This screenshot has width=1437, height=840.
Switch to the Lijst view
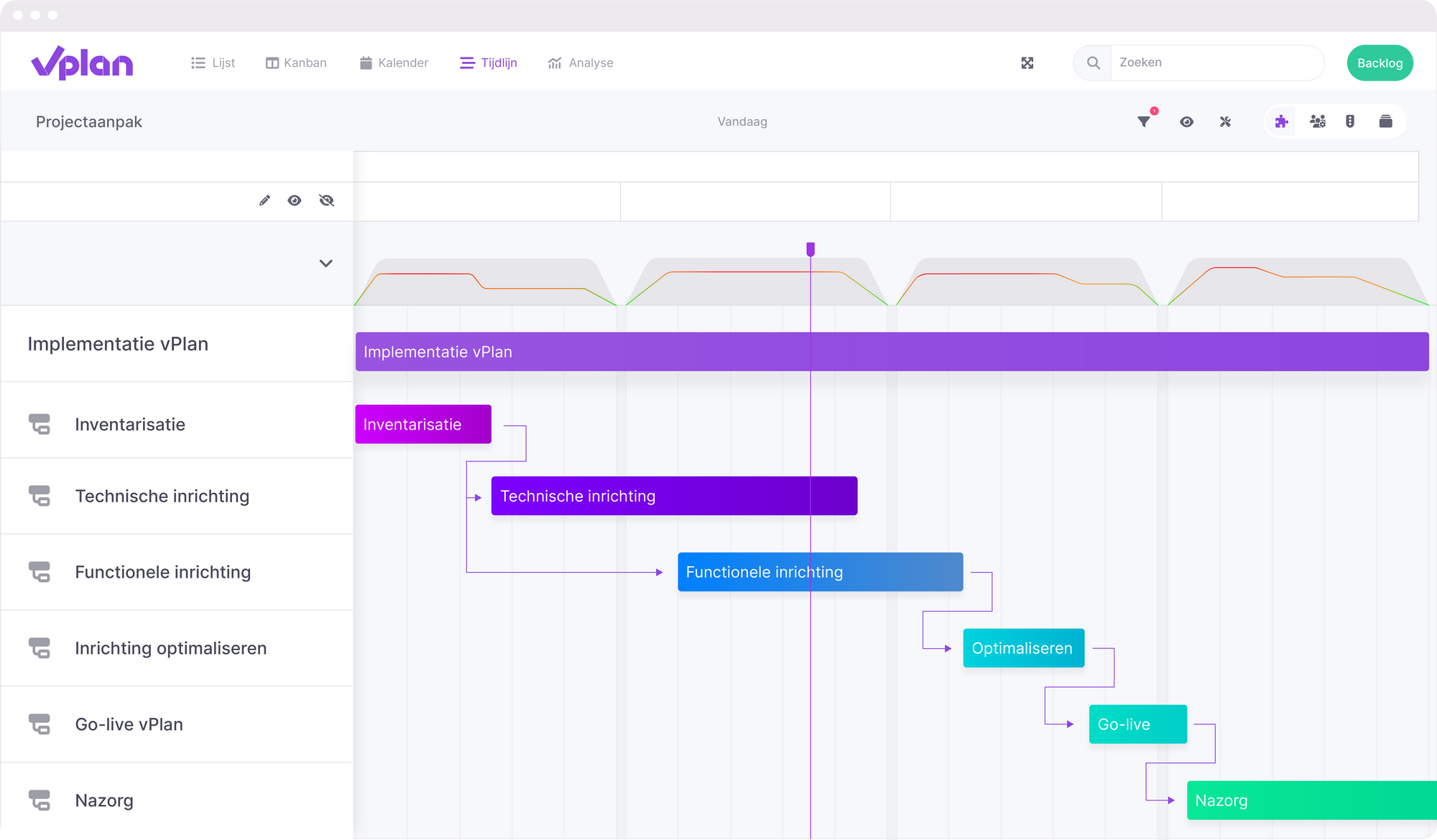[213, 63]
